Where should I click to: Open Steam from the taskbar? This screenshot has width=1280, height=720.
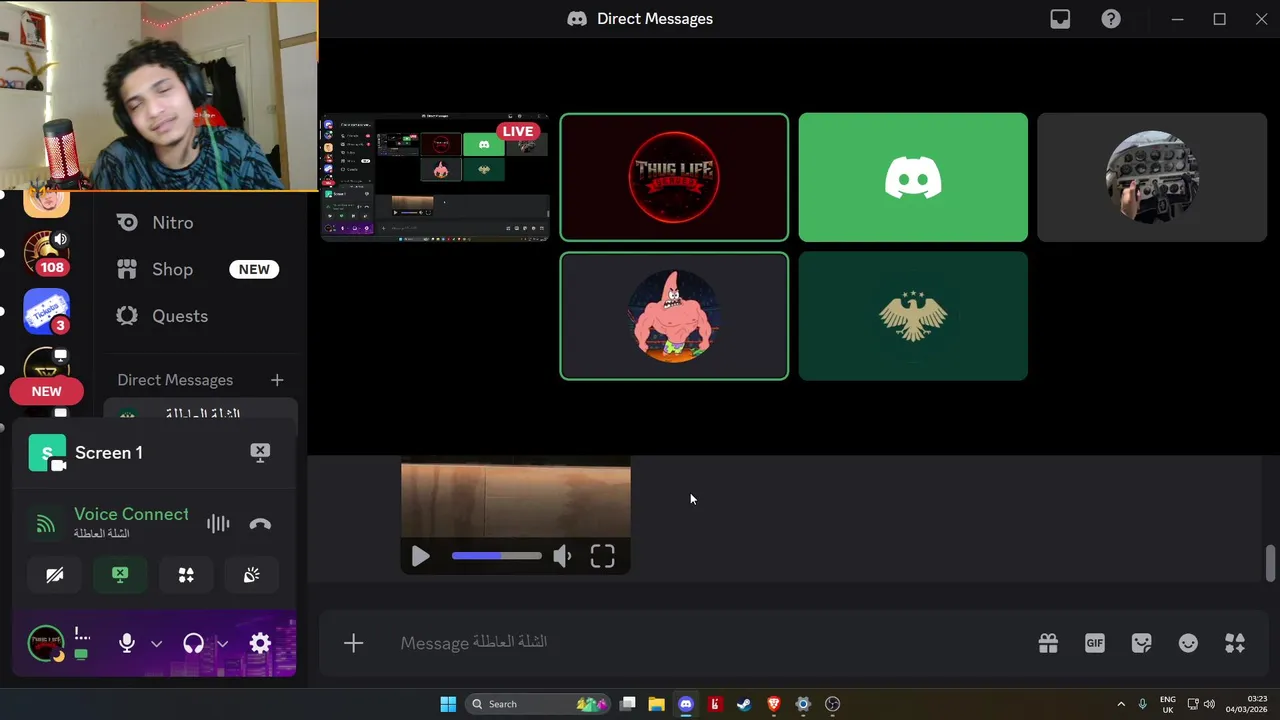pos(744,704)
